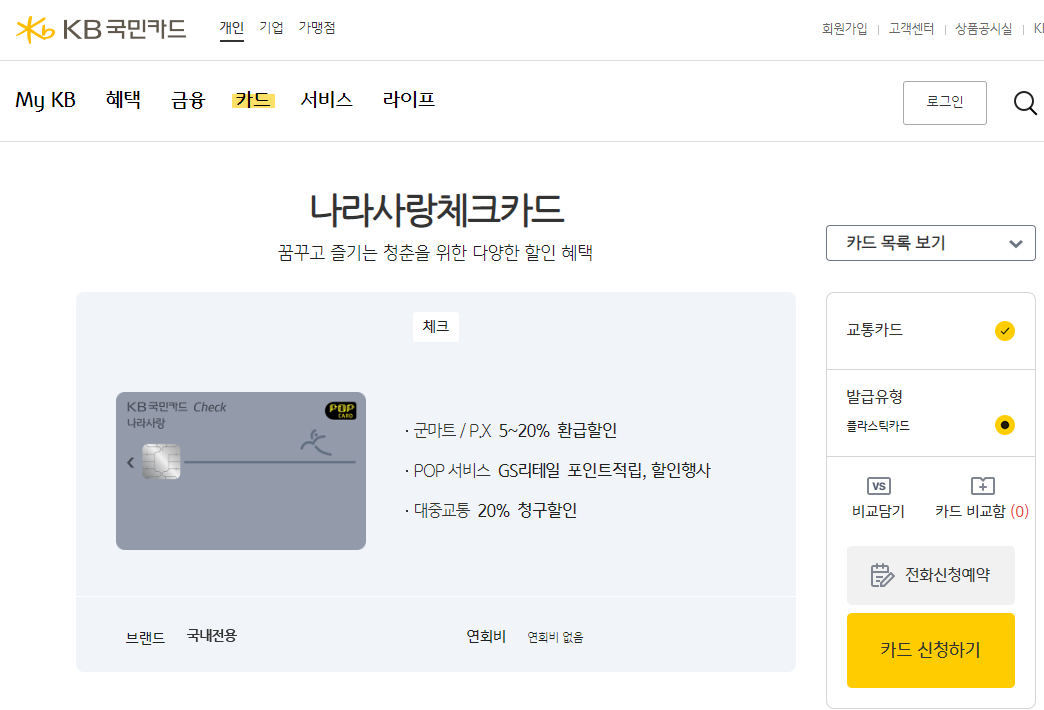The width and height of the screenshot is (1044, 710).
Task: Click the 체크 card type badge
Action: tap(435, 327)
